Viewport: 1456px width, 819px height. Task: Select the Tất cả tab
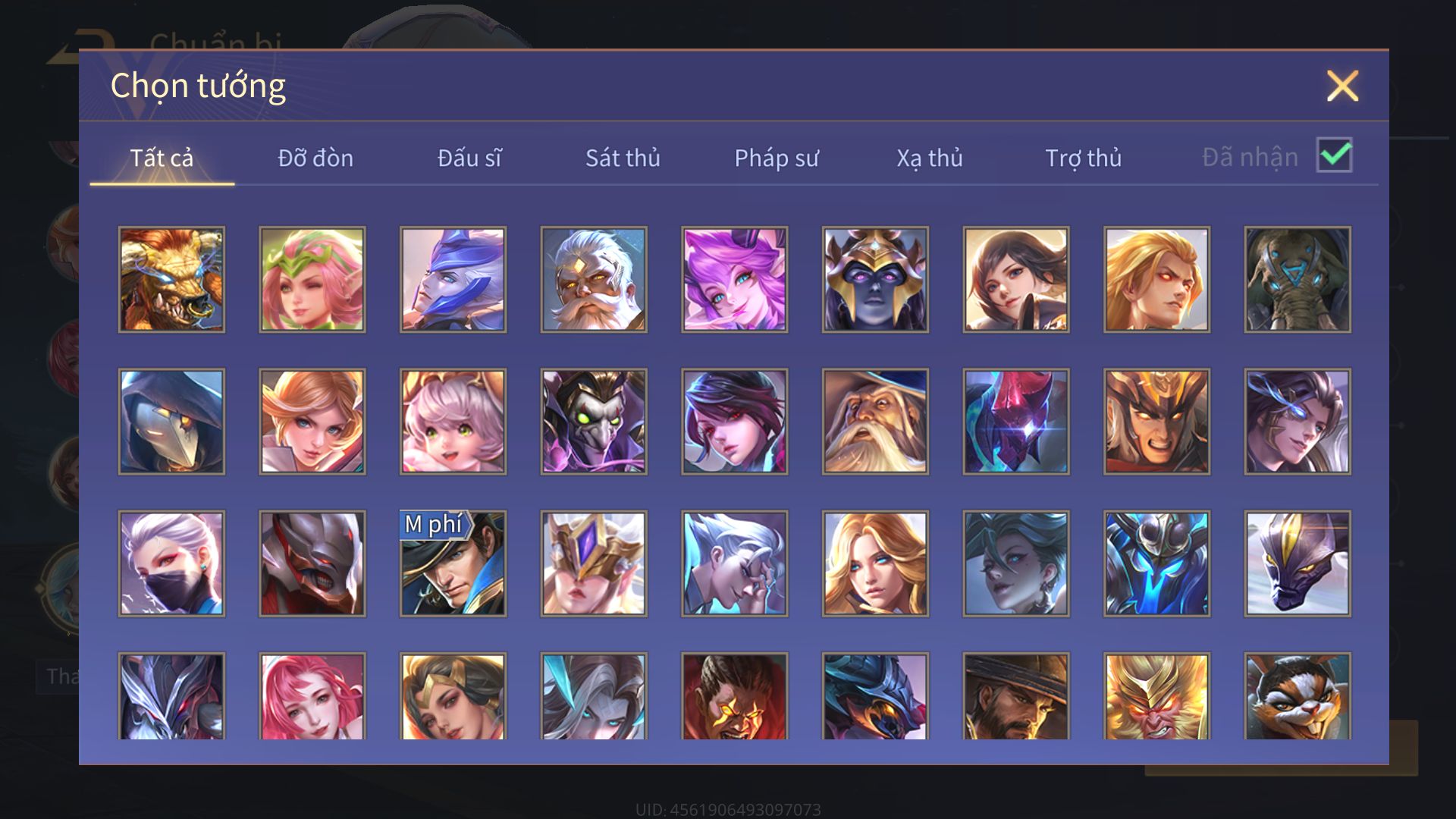(x=162, y=158)
